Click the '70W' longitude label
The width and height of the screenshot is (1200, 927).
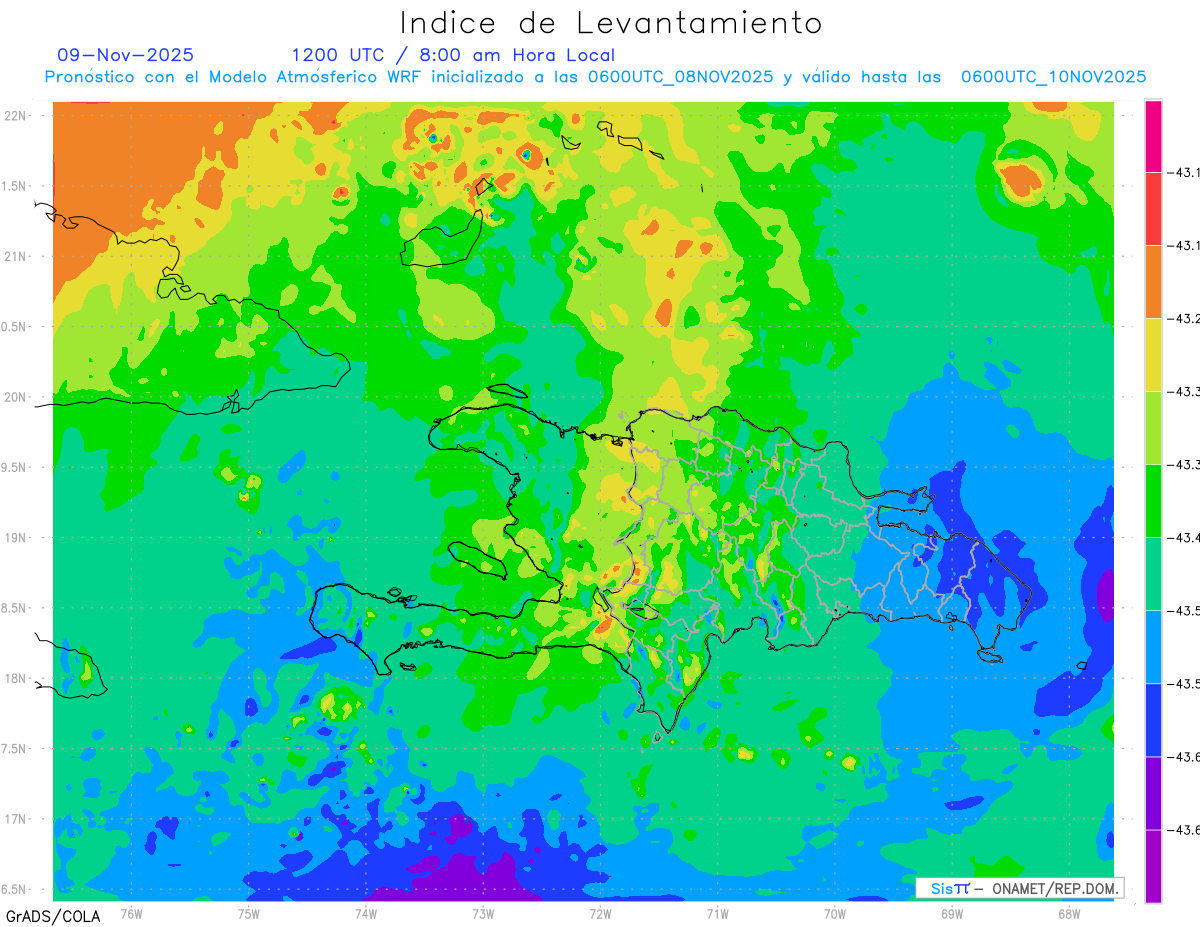(x=835, y=913)
